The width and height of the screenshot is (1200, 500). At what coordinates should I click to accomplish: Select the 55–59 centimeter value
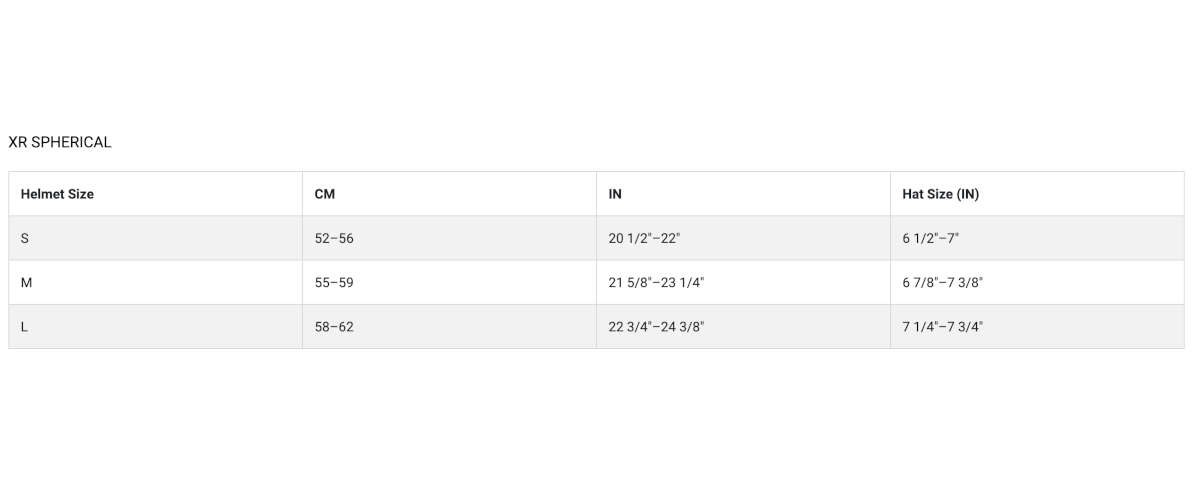(334, 283)
